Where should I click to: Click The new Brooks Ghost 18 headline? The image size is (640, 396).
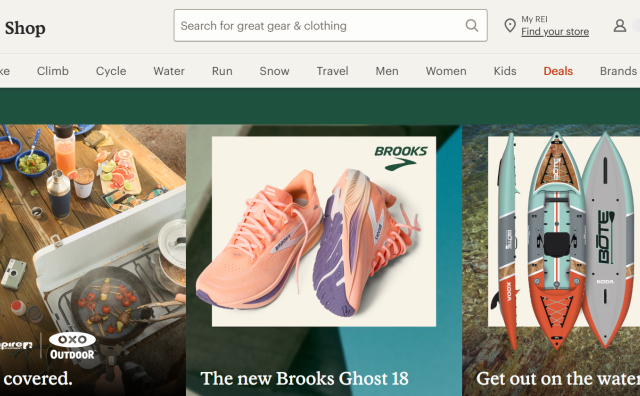coord(304,378)
